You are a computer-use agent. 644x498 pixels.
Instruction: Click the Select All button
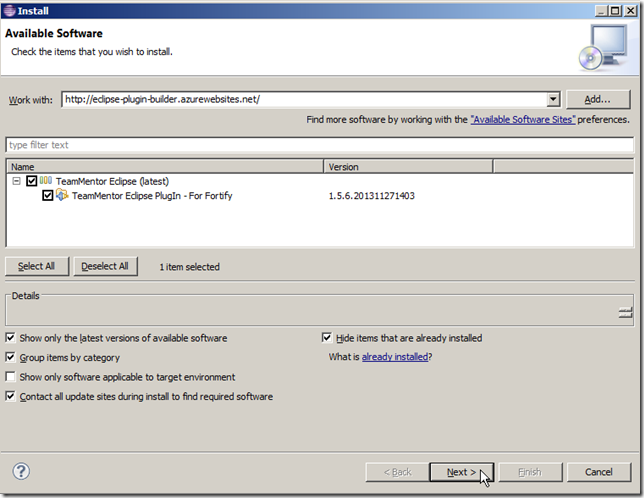coord(37,266)
